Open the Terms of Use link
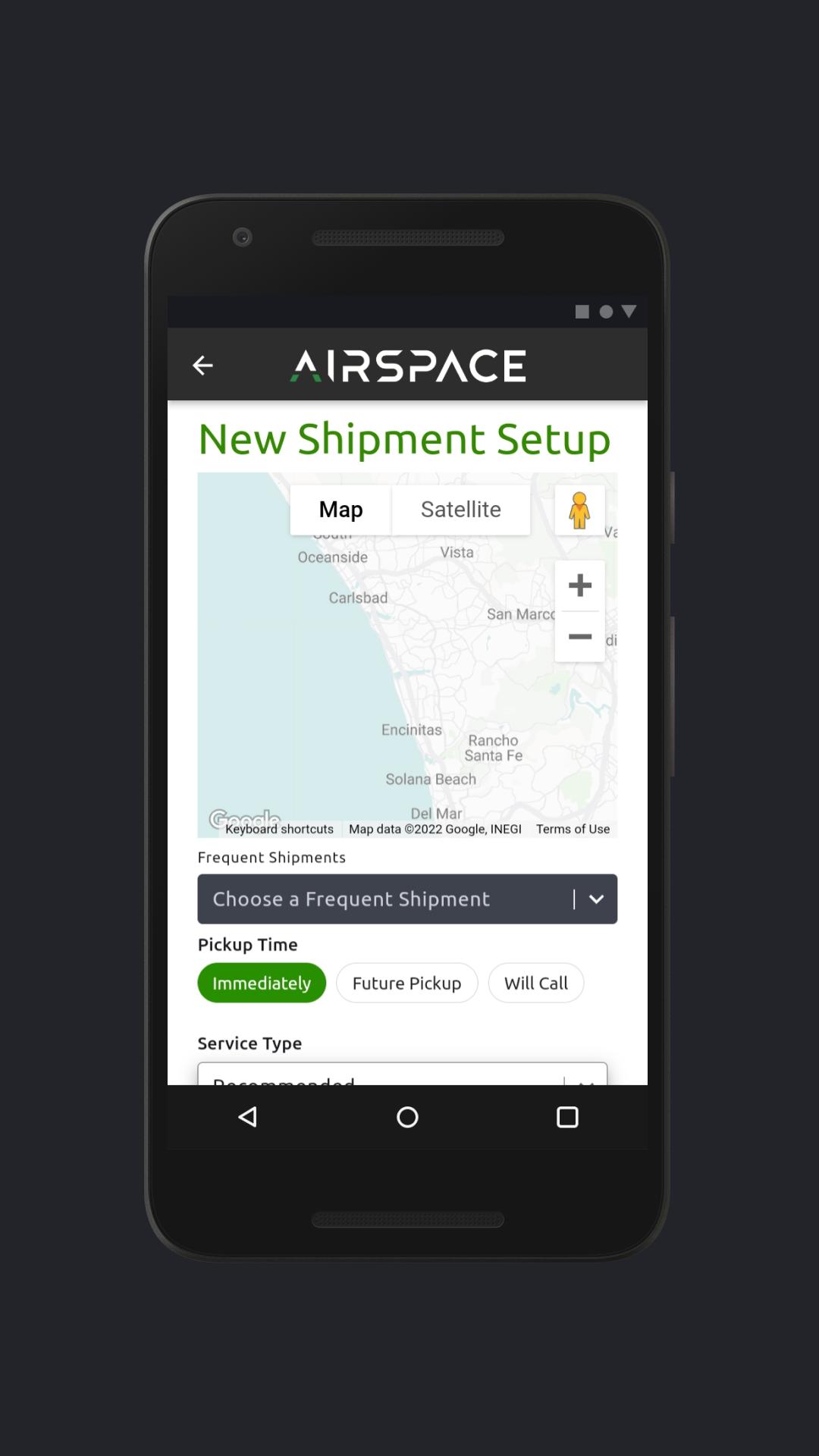 (x=573, y=829)
